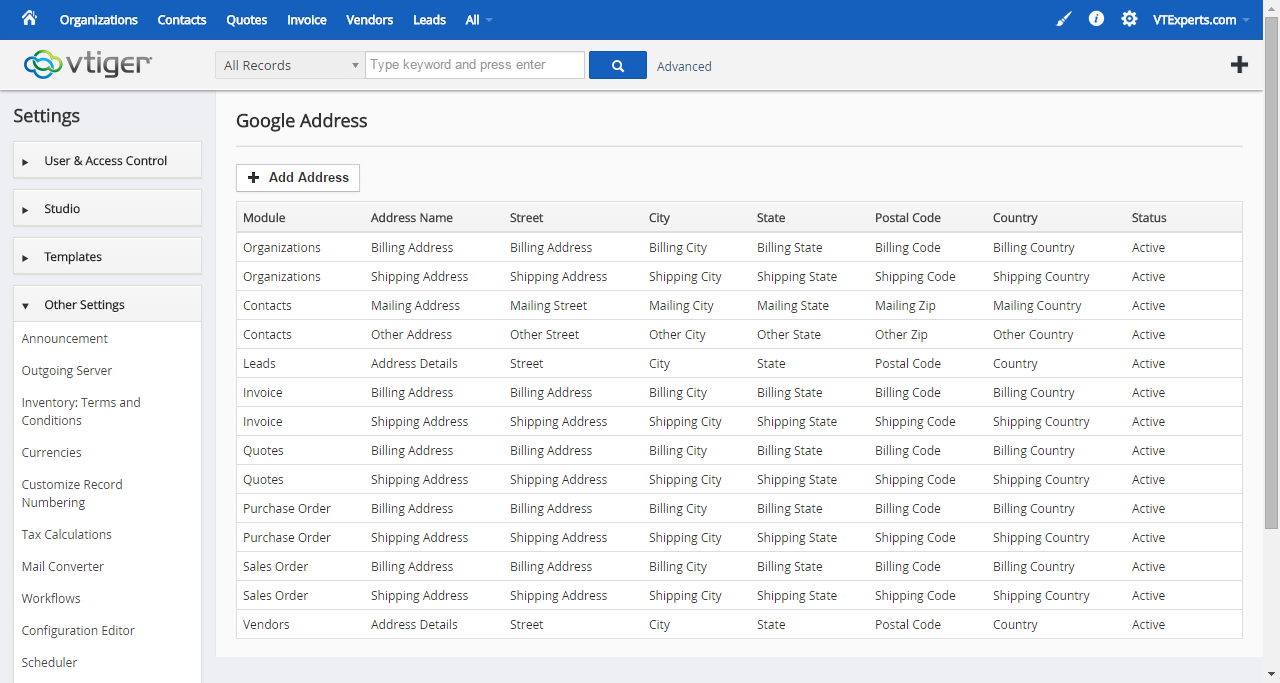1280x683 pixels.
Task: Open the Organizations menu
Action: tap(99, 19)
